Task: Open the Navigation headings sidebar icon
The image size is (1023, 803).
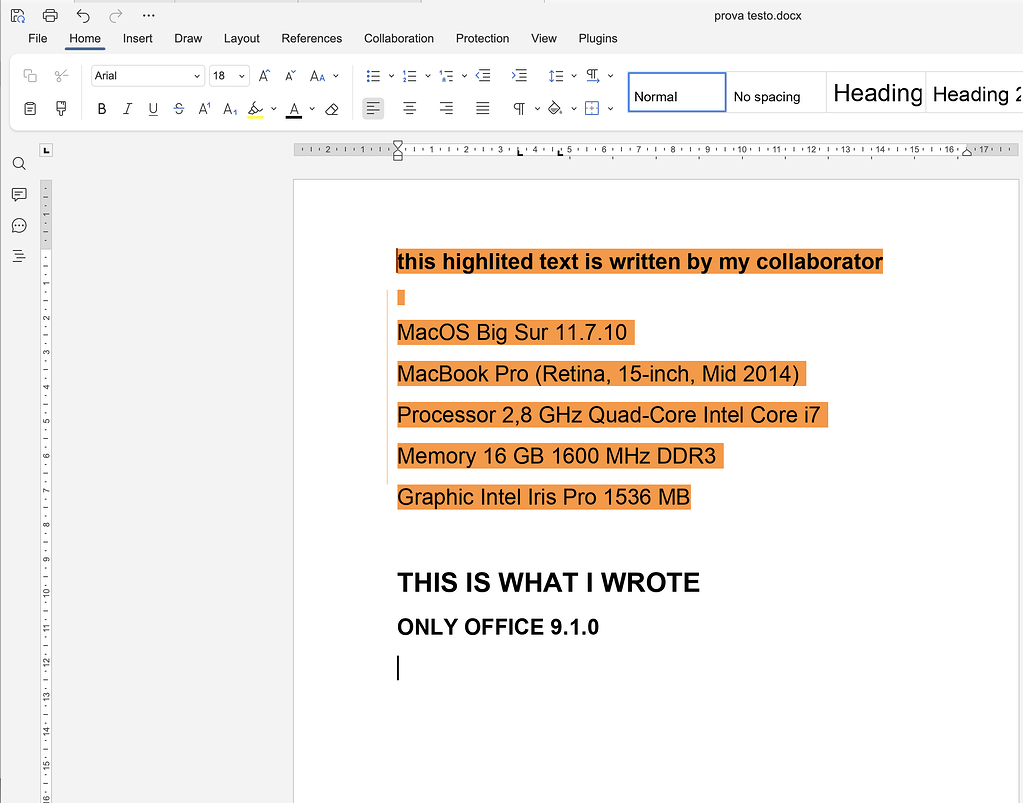Action: coord(18,256)
